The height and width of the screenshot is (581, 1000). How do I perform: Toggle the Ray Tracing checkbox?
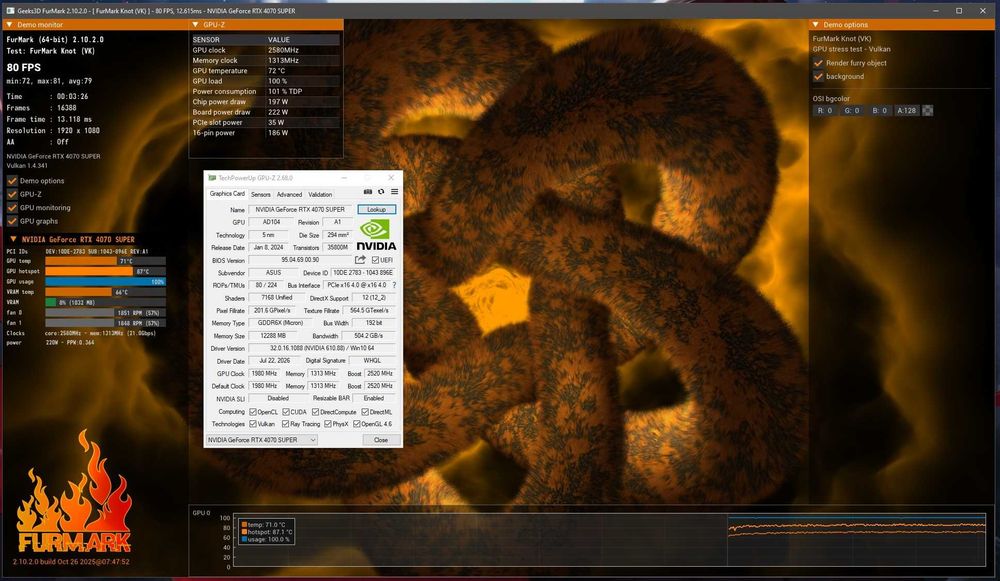tap(286, 424)
